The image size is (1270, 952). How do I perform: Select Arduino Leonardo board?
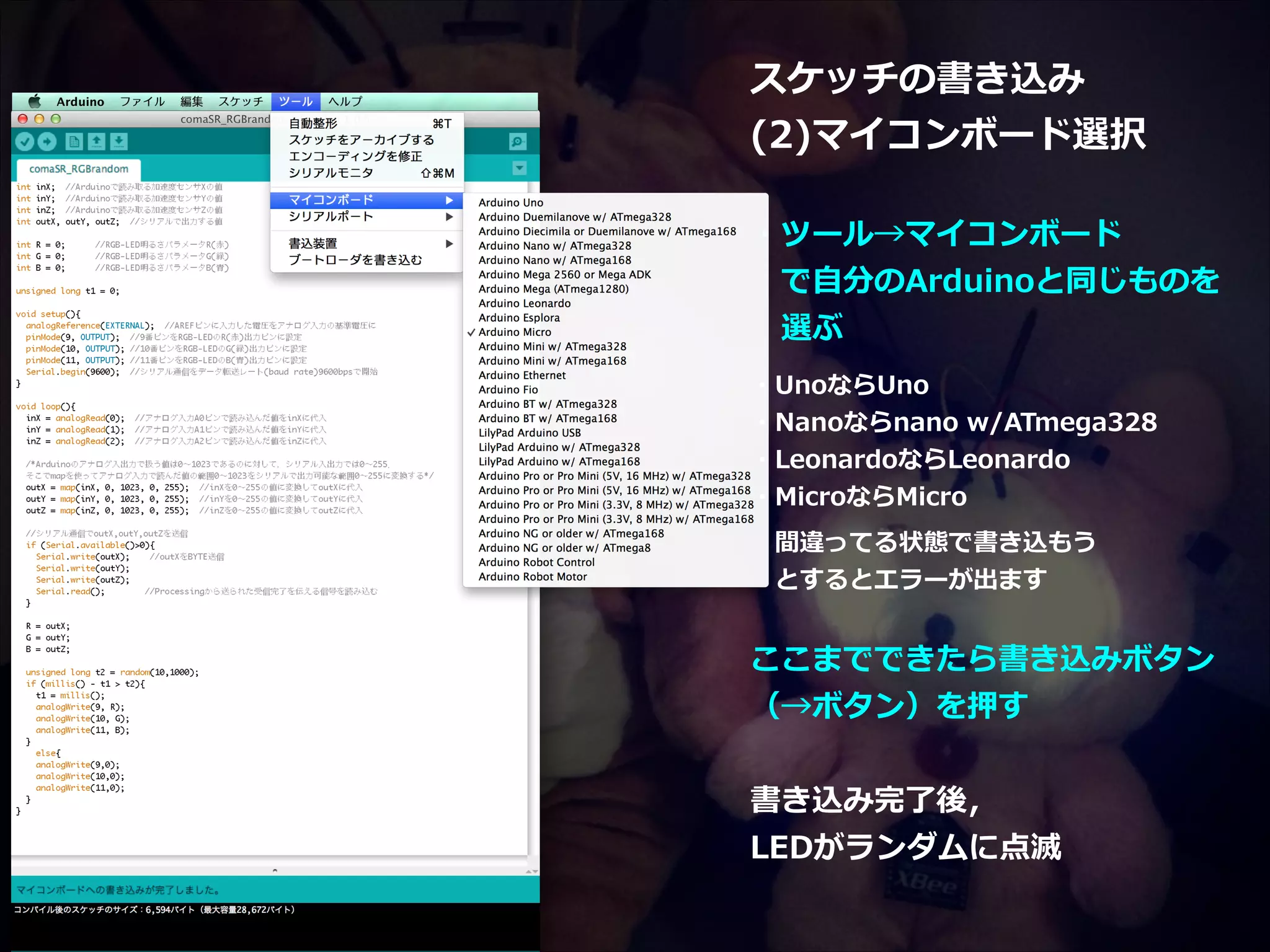coord(616,303)
